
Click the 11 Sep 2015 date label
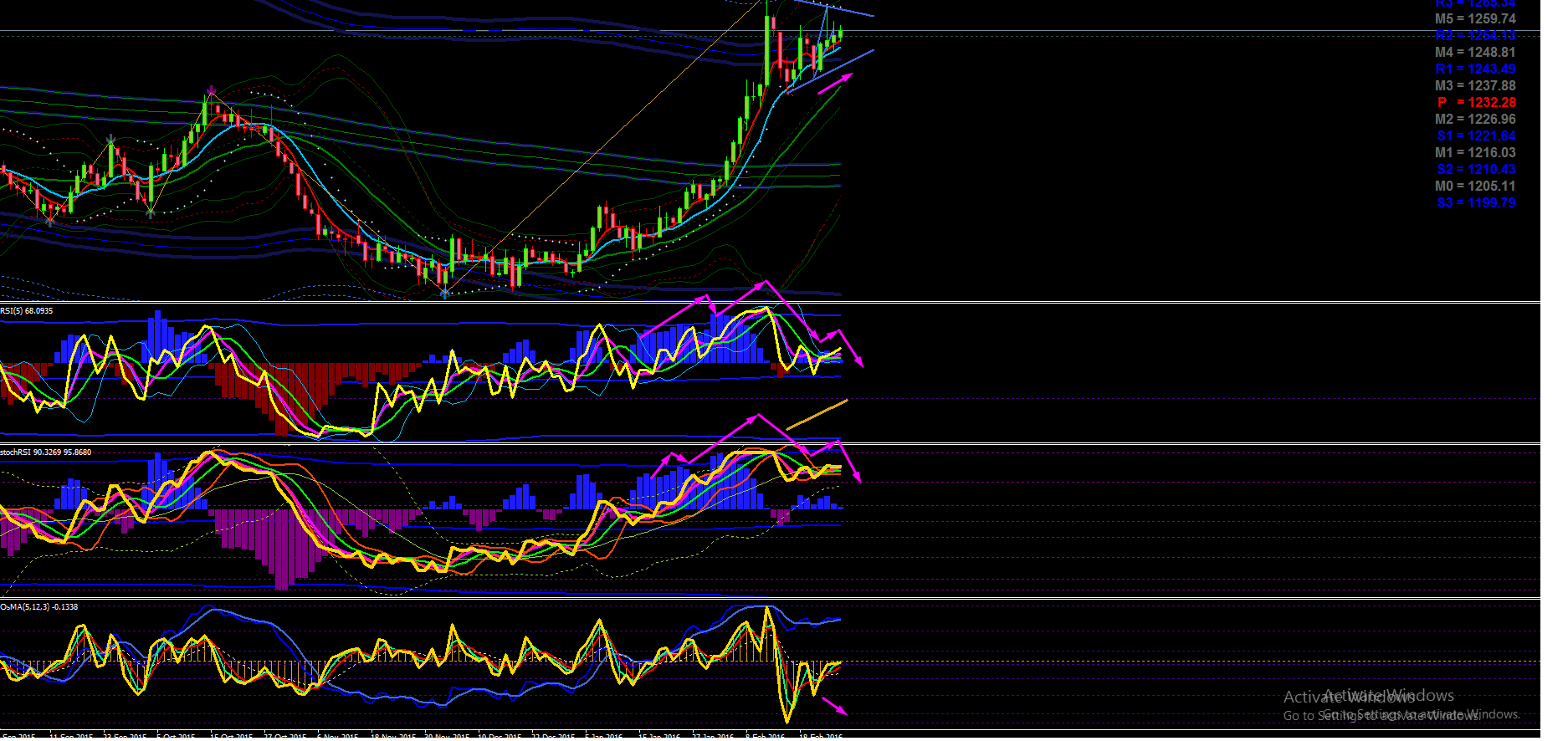coord(71,736)
